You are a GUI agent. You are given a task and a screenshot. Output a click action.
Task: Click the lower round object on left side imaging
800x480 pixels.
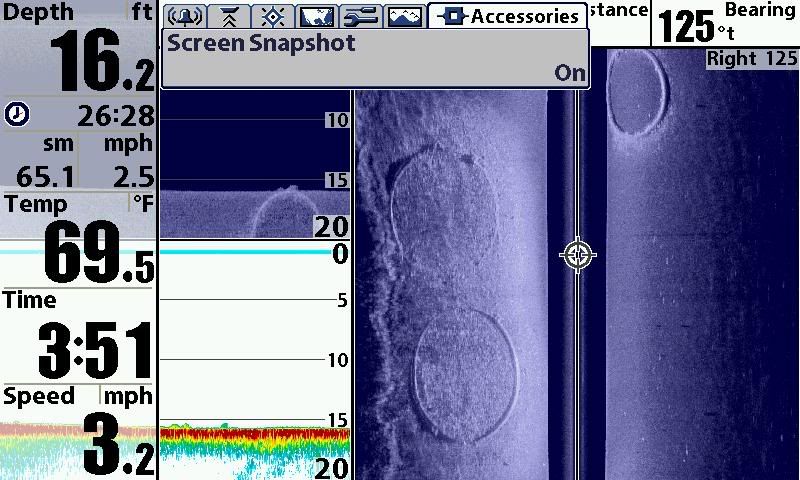[464, 375]
